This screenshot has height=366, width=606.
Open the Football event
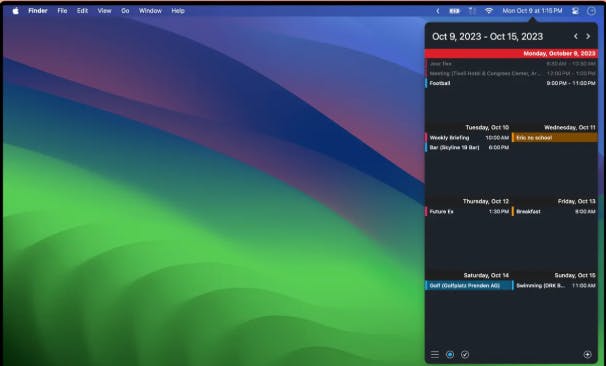click(511, 83)
